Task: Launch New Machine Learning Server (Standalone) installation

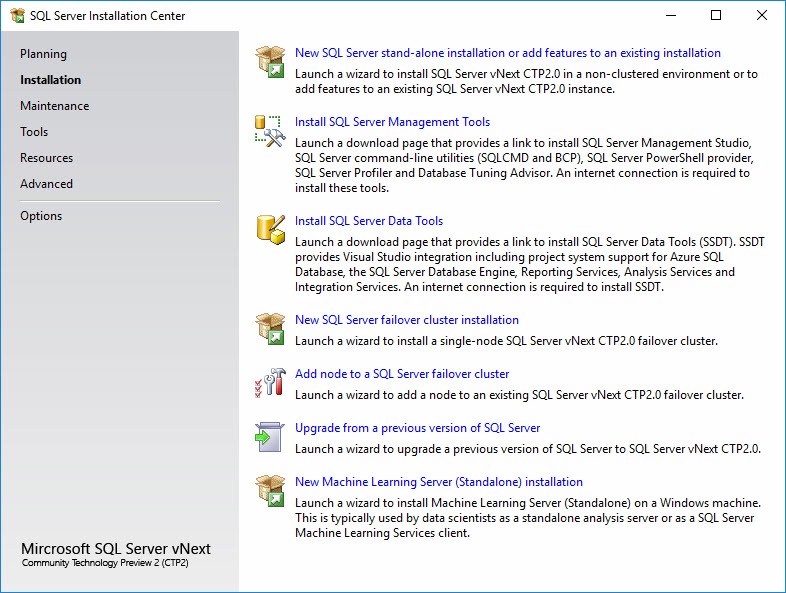Action: coord(439,482)
